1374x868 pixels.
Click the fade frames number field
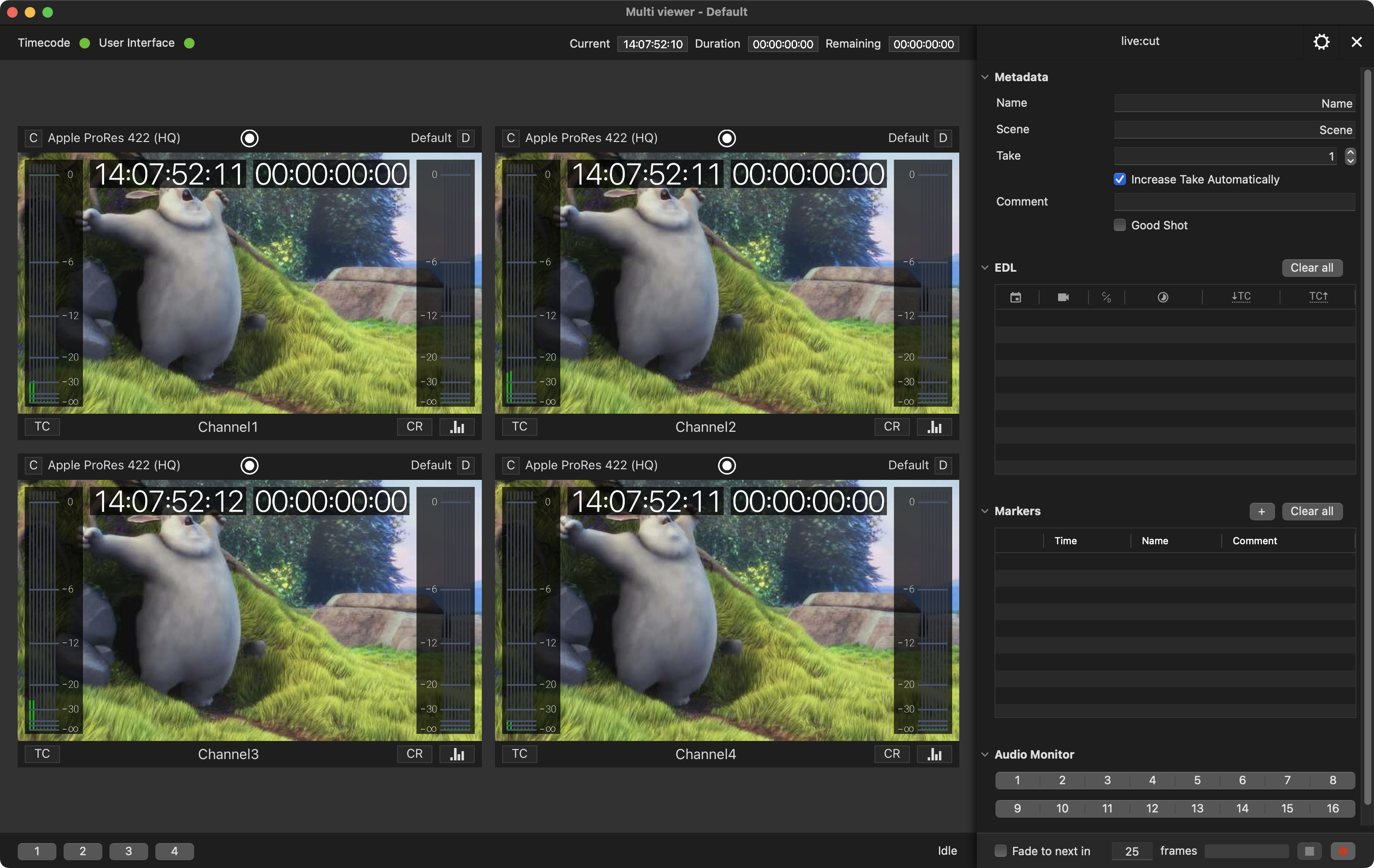(x=1131, y=851)
